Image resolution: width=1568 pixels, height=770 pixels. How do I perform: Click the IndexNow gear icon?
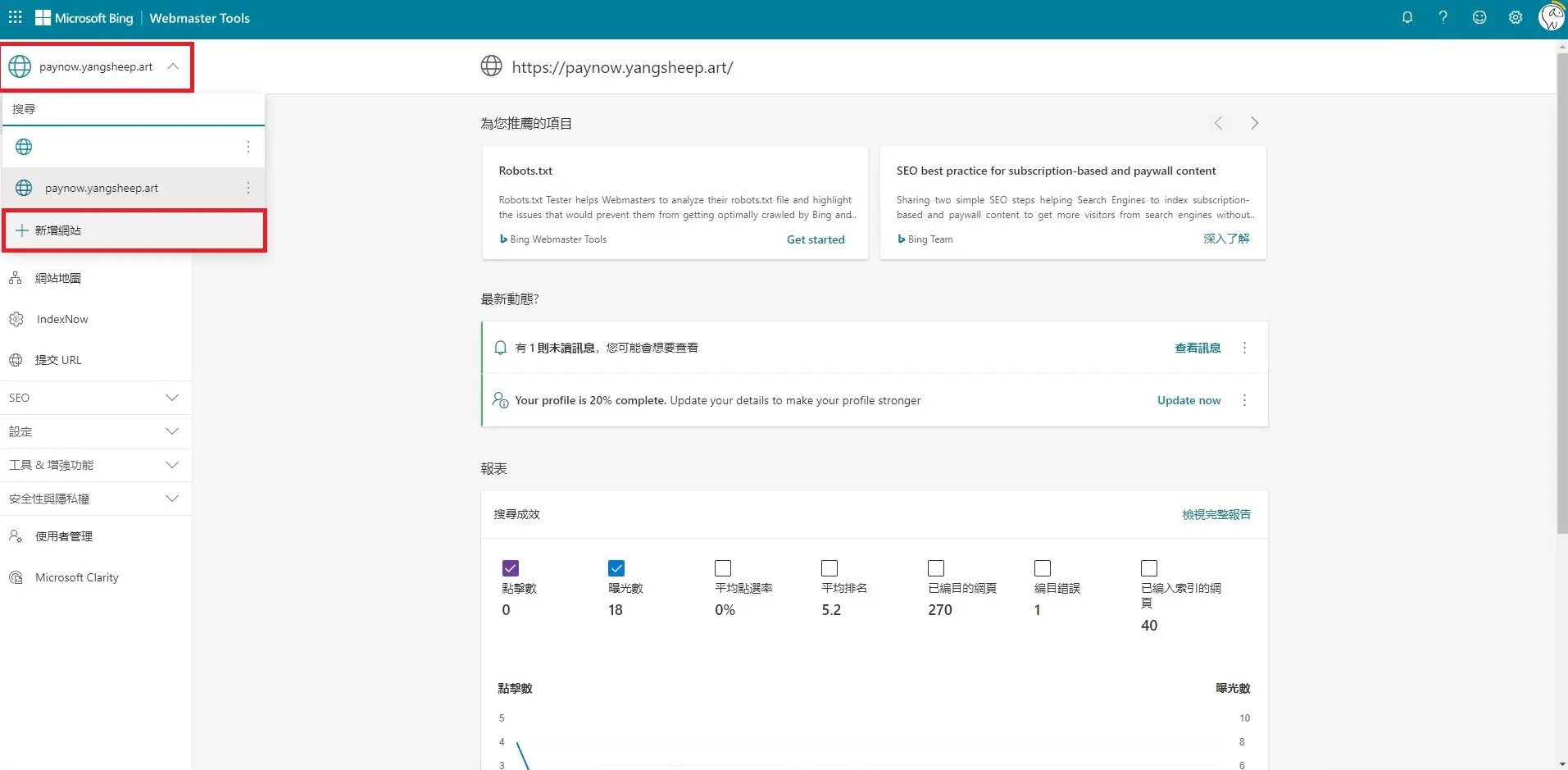[x=16, y=319]
